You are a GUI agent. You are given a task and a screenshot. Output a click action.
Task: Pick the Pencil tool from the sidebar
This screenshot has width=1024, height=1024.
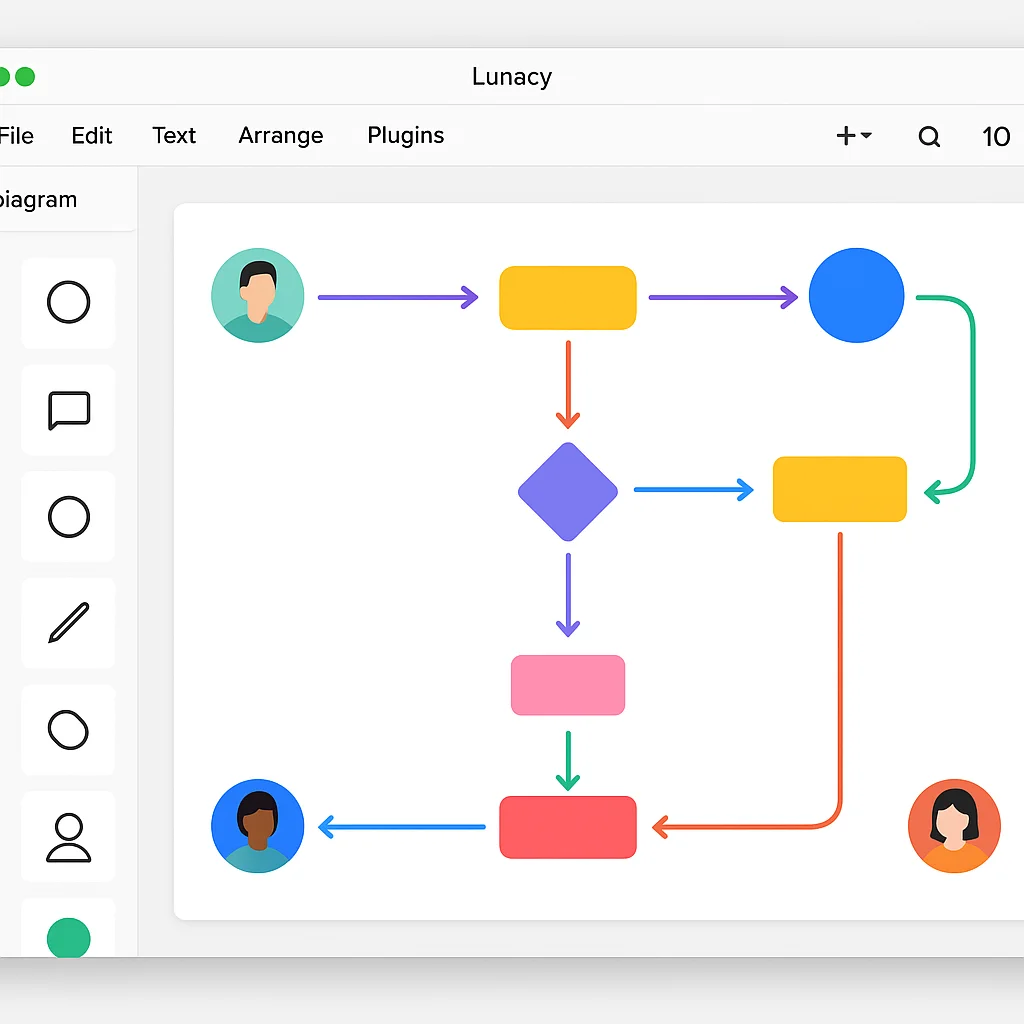pyautogui.click(x=68, y=623)
